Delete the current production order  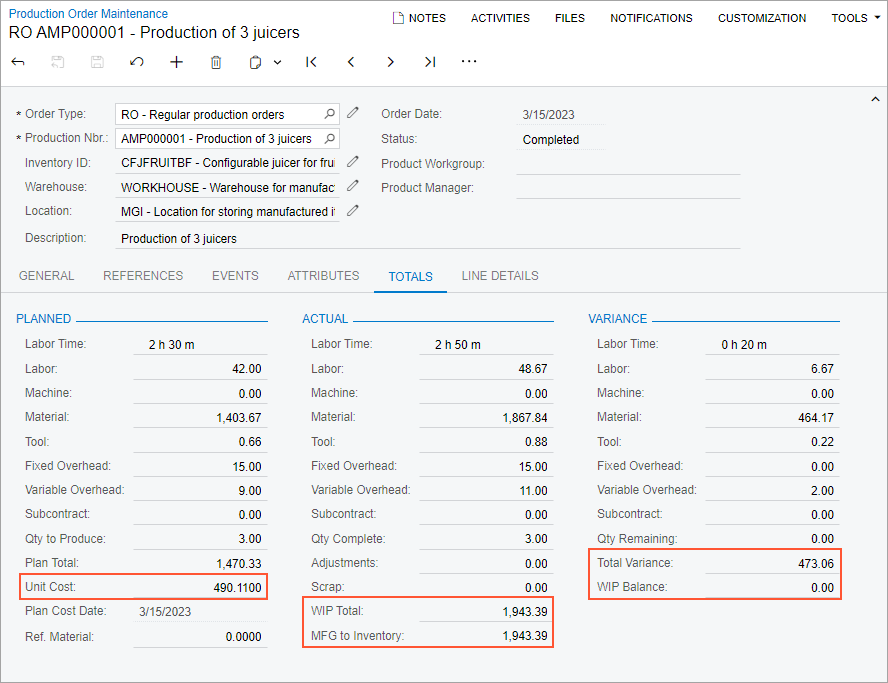(216, 62)
